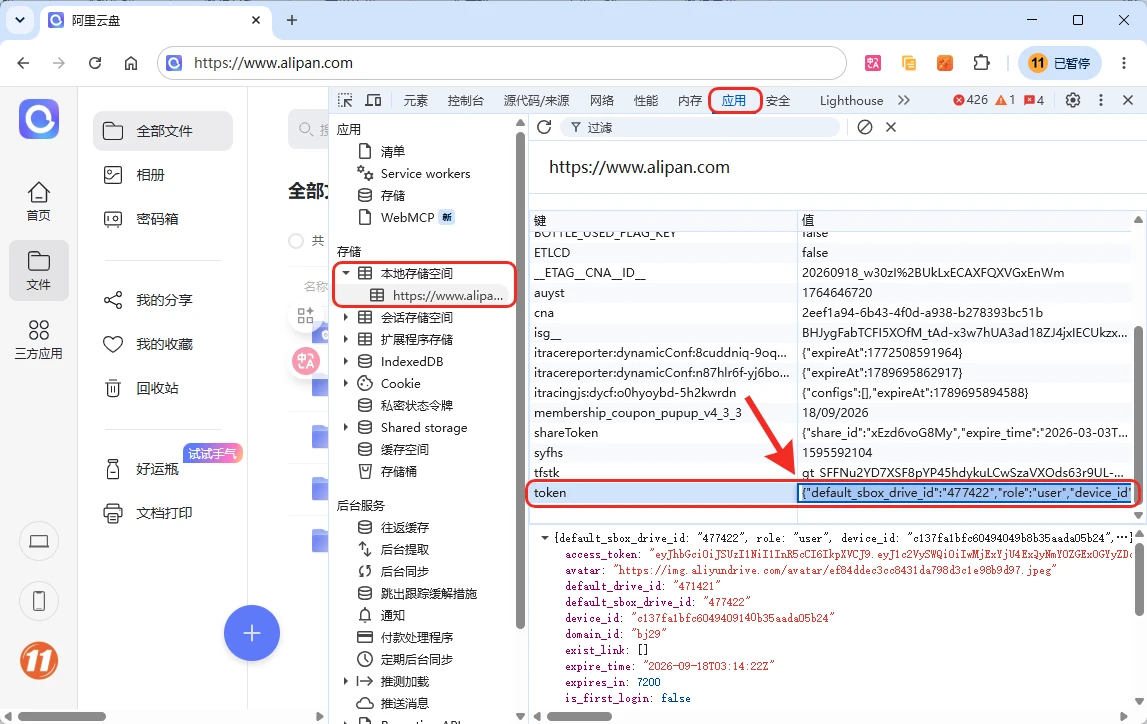Click delete selected entry X icon
The image size is (1147, 724).
(x=891, y=127)
